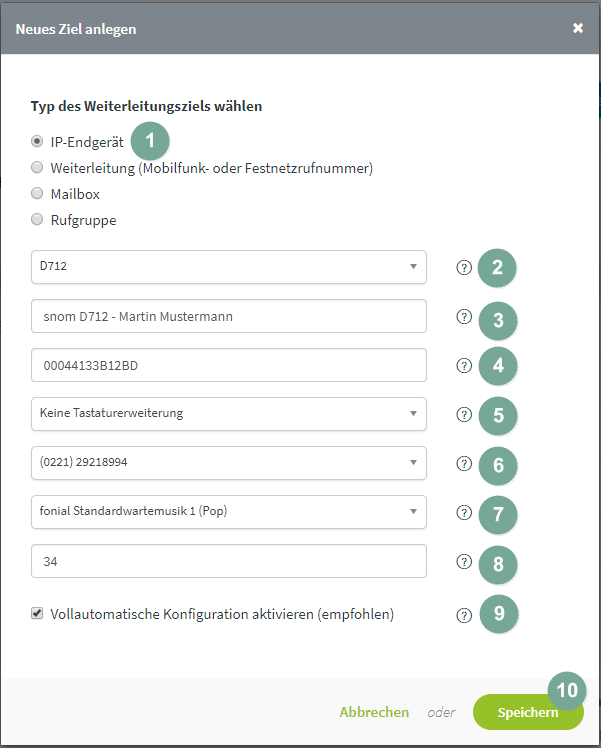Viewport: 601px width, 748px height.
Task: Select the Mailbox radio option
Action: (37, 193)
